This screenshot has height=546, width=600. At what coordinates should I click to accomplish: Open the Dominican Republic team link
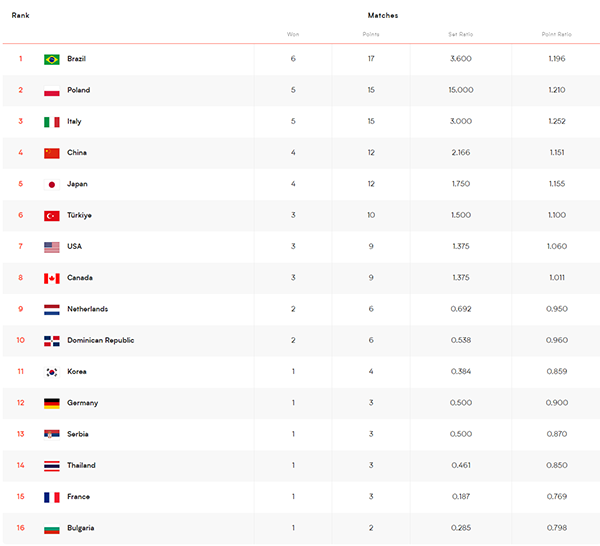click(101, 340)
